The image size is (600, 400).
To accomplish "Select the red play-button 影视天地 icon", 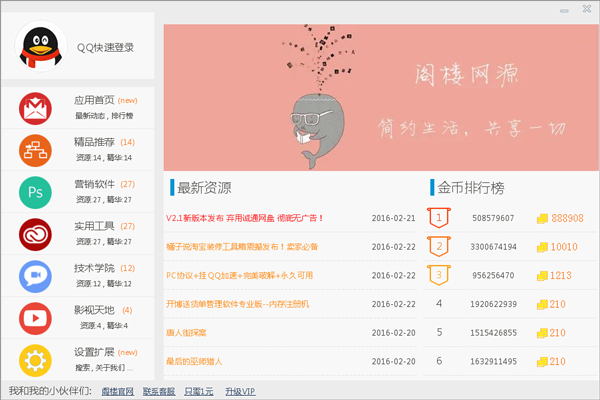I will tap(36, 317).
